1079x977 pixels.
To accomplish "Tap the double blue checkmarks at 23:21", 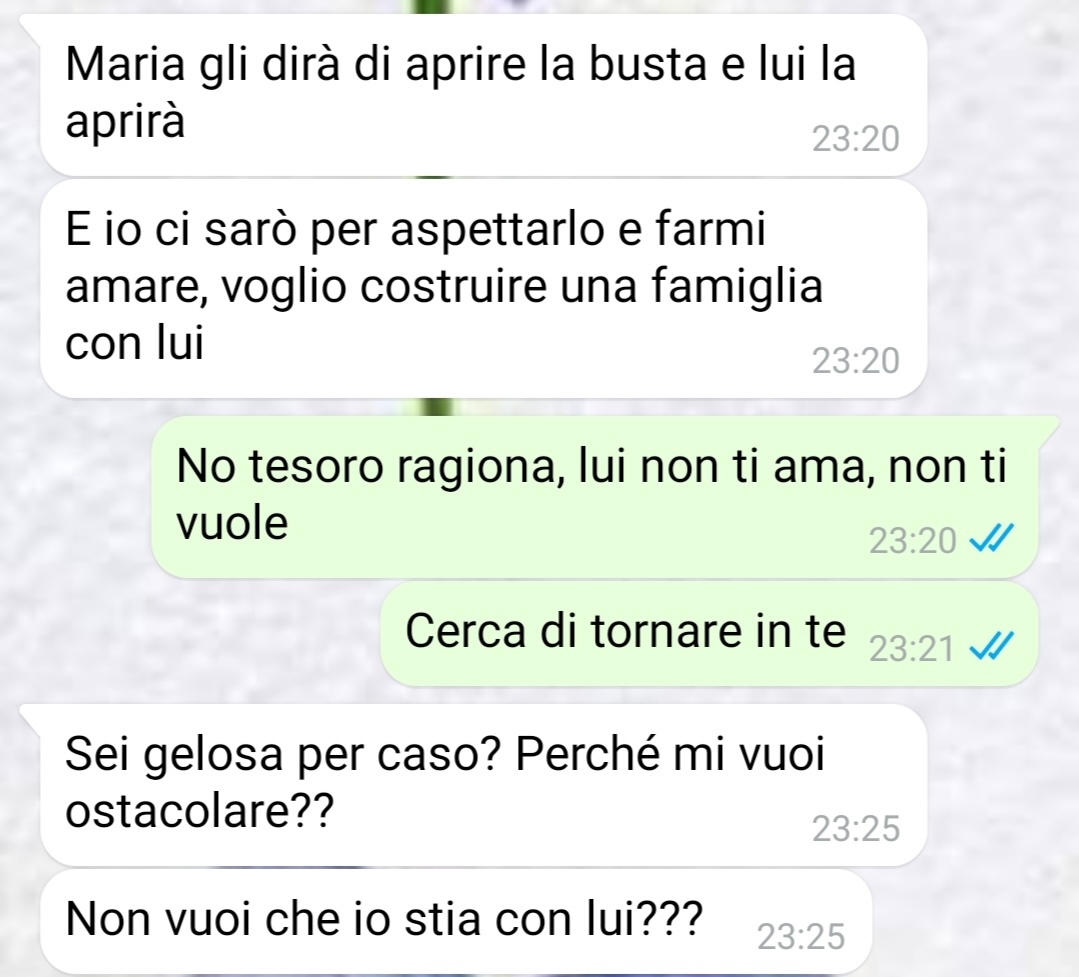I will coord(991,647).
